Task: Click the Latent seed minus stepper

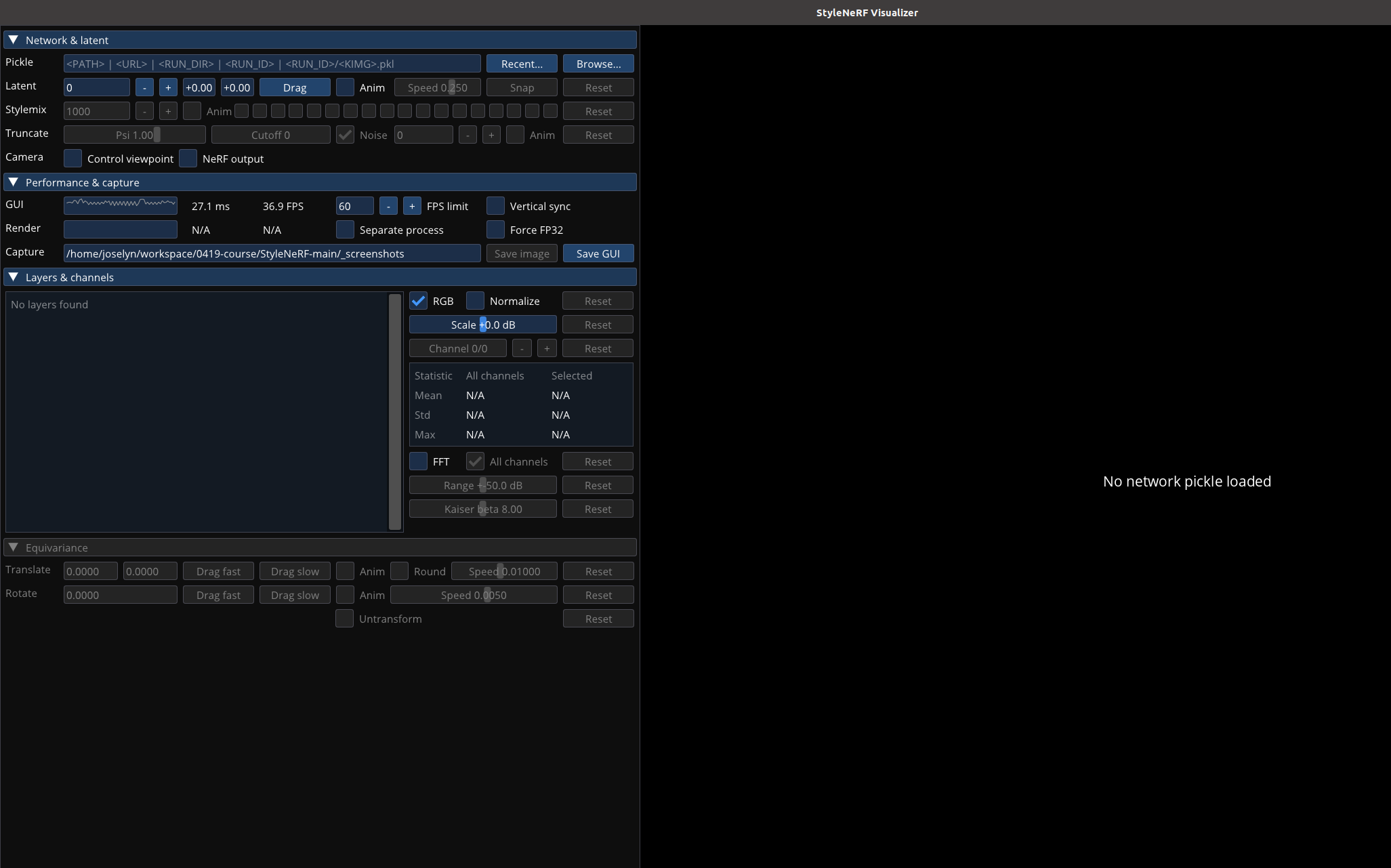Action: click(x=144, y=87)
